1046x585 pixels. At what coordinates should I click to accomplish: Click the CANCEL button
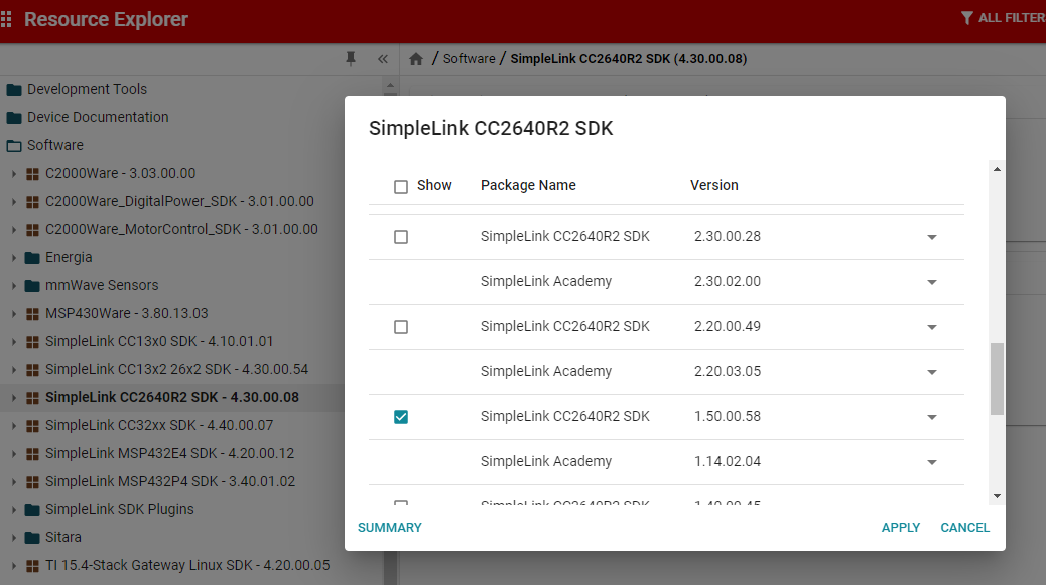point(965,528)
